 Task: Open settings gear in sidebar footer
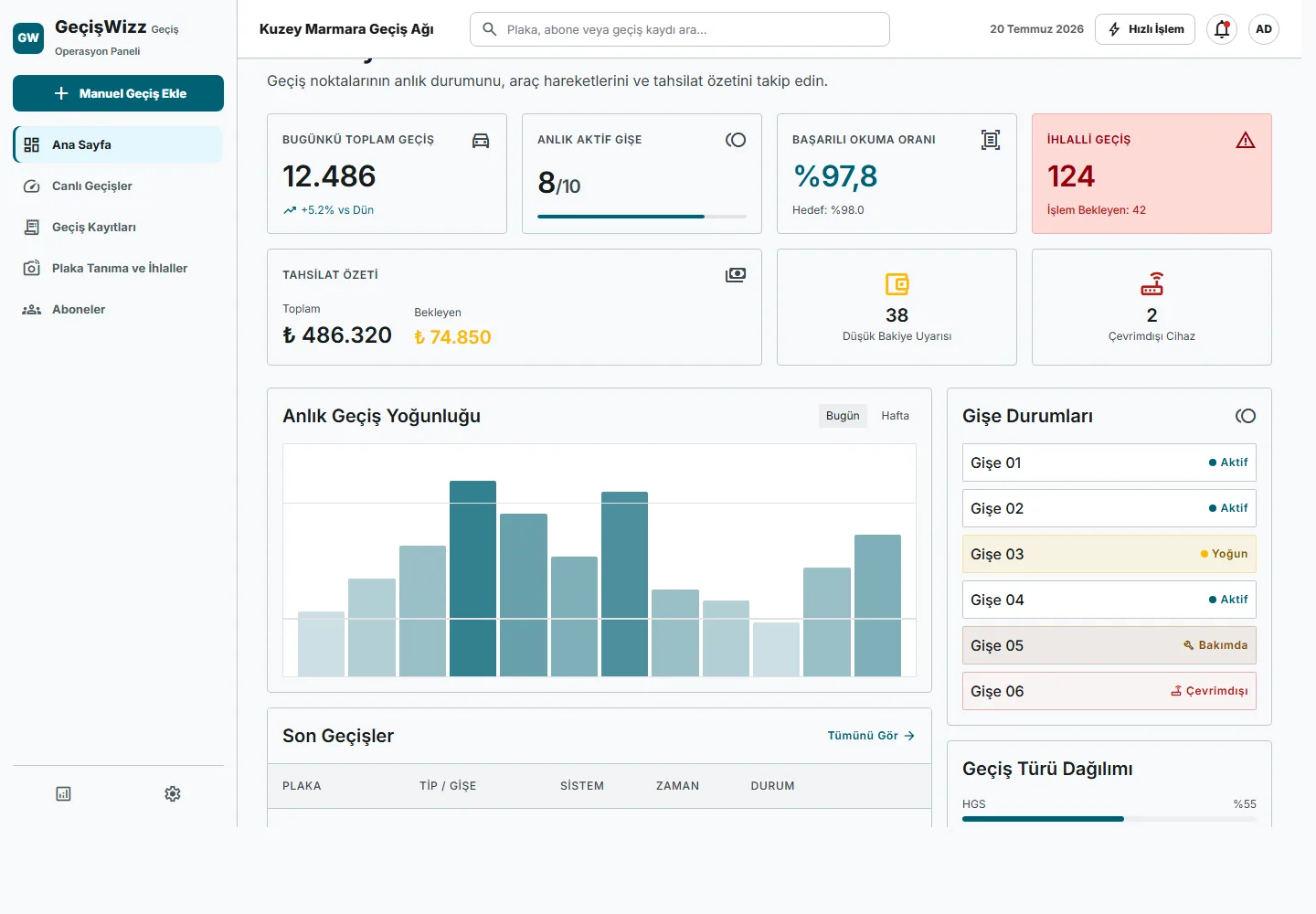coord(173,793)
